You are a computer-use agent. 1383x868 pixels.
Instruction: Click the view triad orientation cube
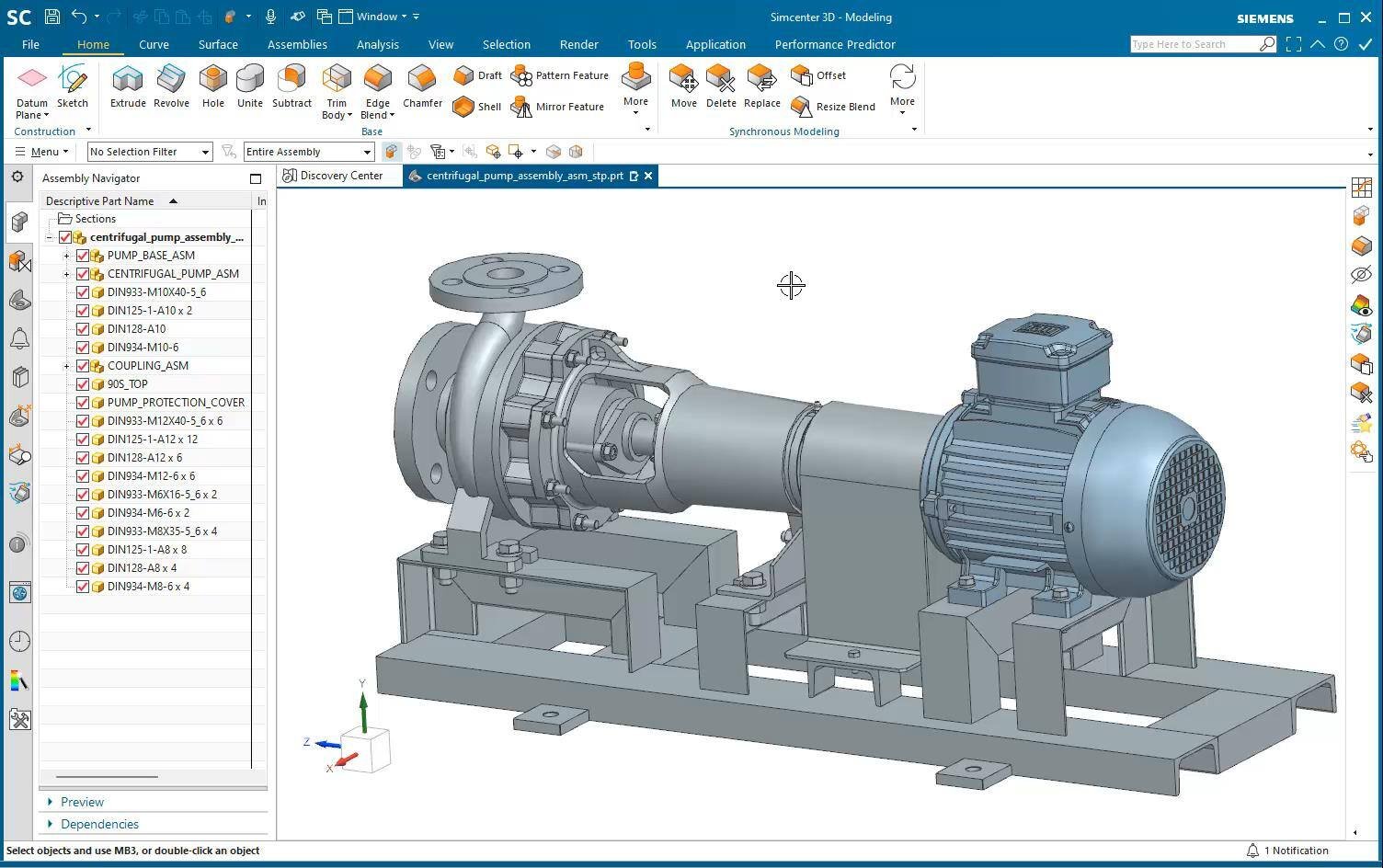(x=365, y=748)
